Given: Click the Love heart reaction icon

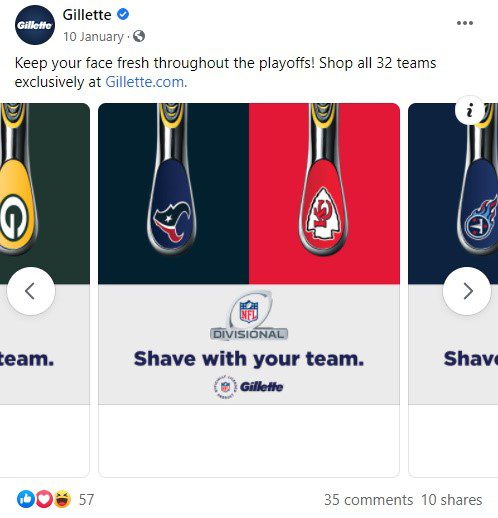Looking at the screenshot, I should click(x=44, y=499).
